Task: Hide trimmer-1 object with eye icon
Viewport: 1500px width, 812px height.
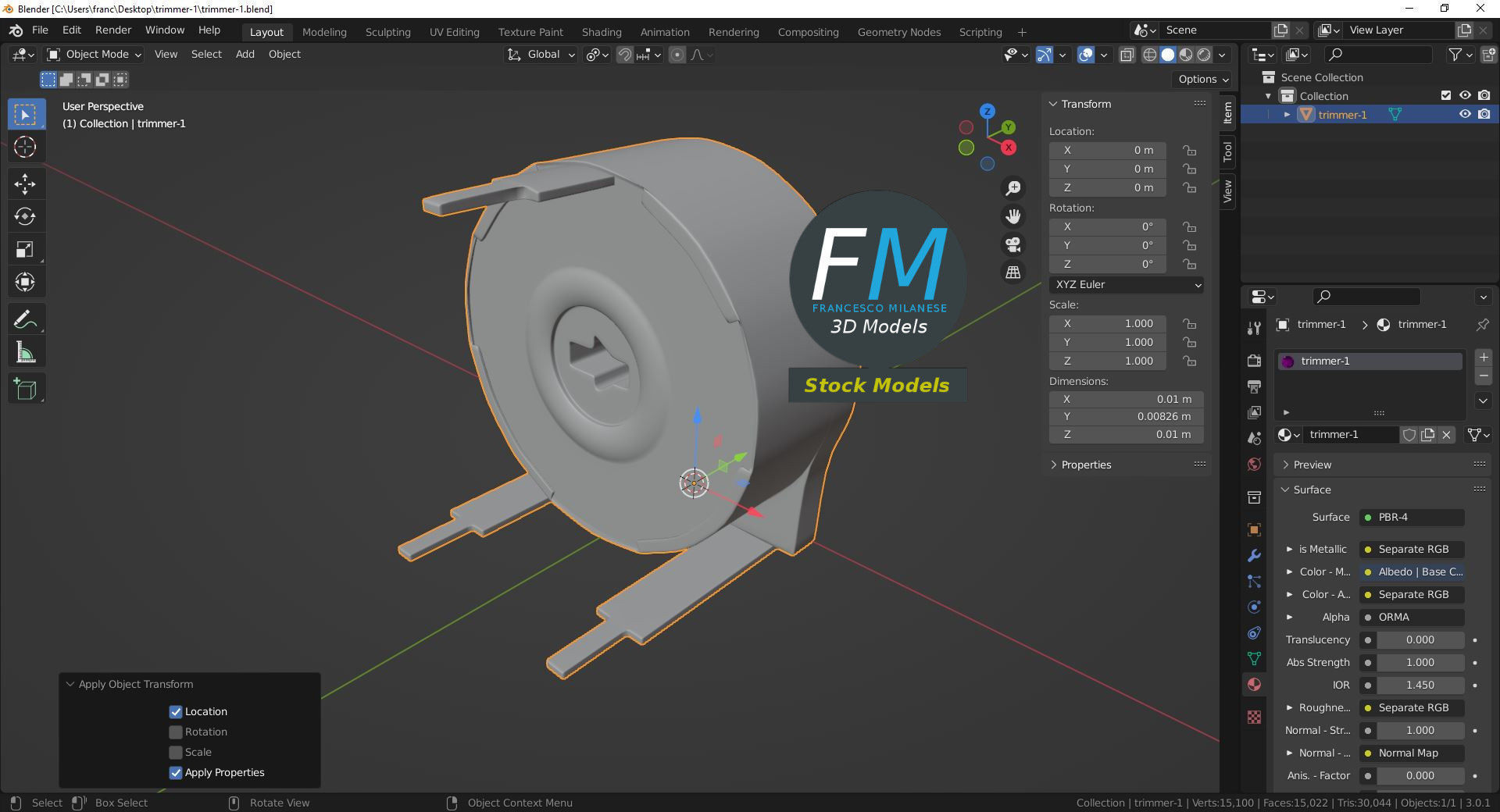Action: tap(1465, 114)
